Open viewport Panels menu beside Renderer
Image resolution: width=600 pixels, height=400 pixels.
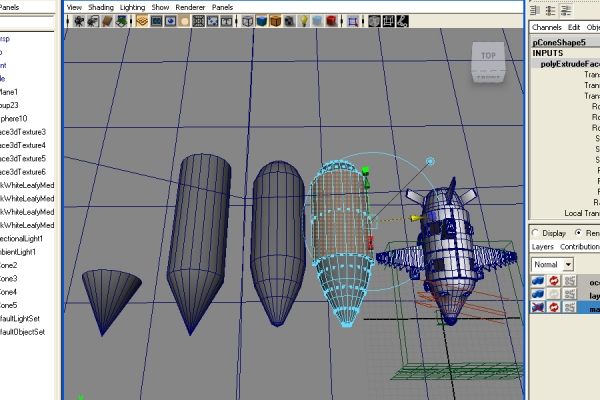(222, 7)
